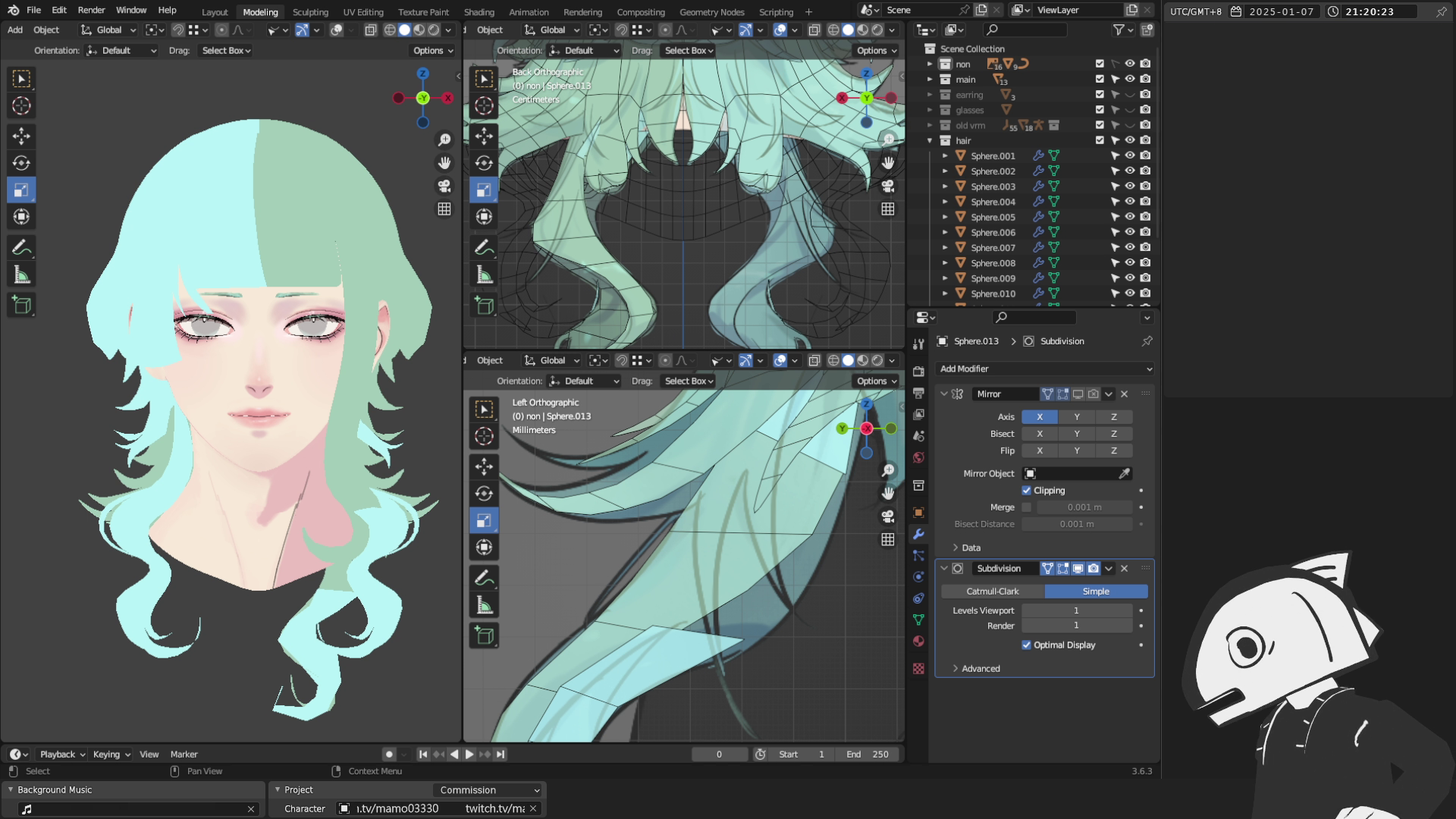Viewport: 1456px width, 819px height.
Task: Switch to the Sculpting workspace tab
Action: [310, 12]
